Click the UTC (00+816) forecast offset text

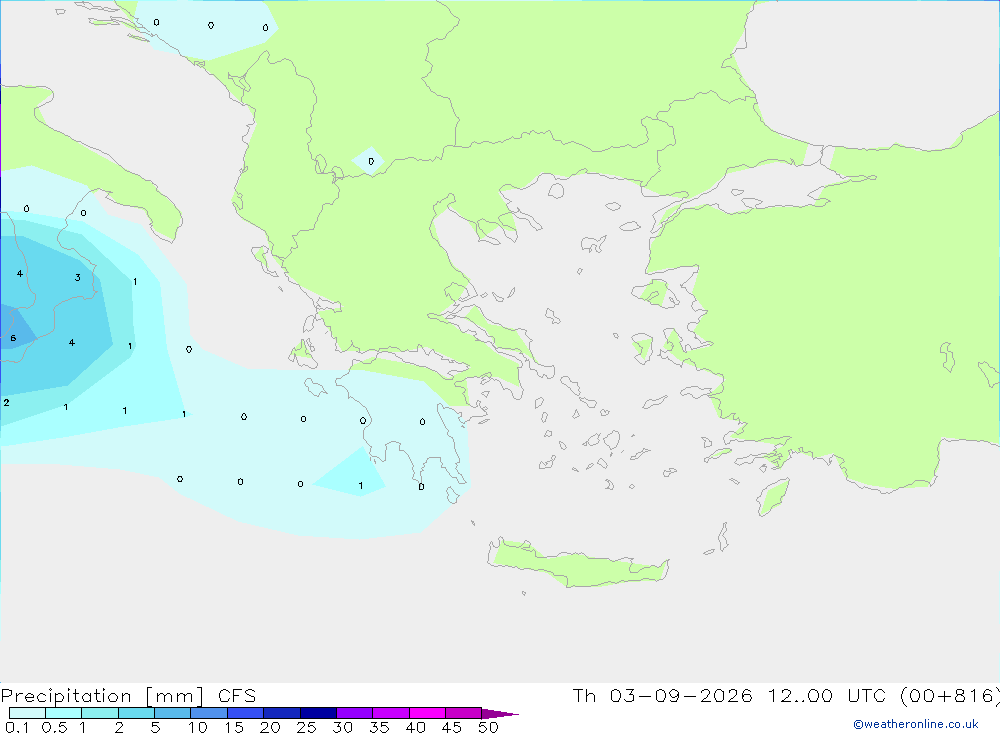point(924,695)
